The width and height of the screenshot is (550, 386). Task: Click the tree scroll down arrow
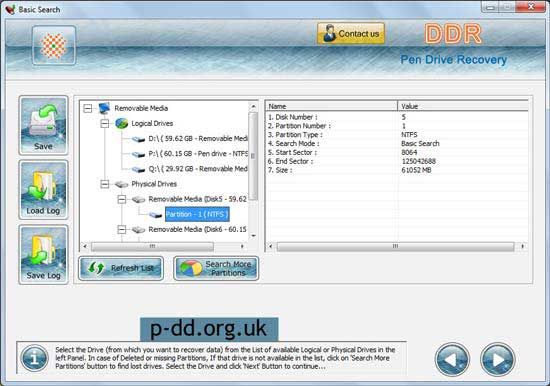253,236
